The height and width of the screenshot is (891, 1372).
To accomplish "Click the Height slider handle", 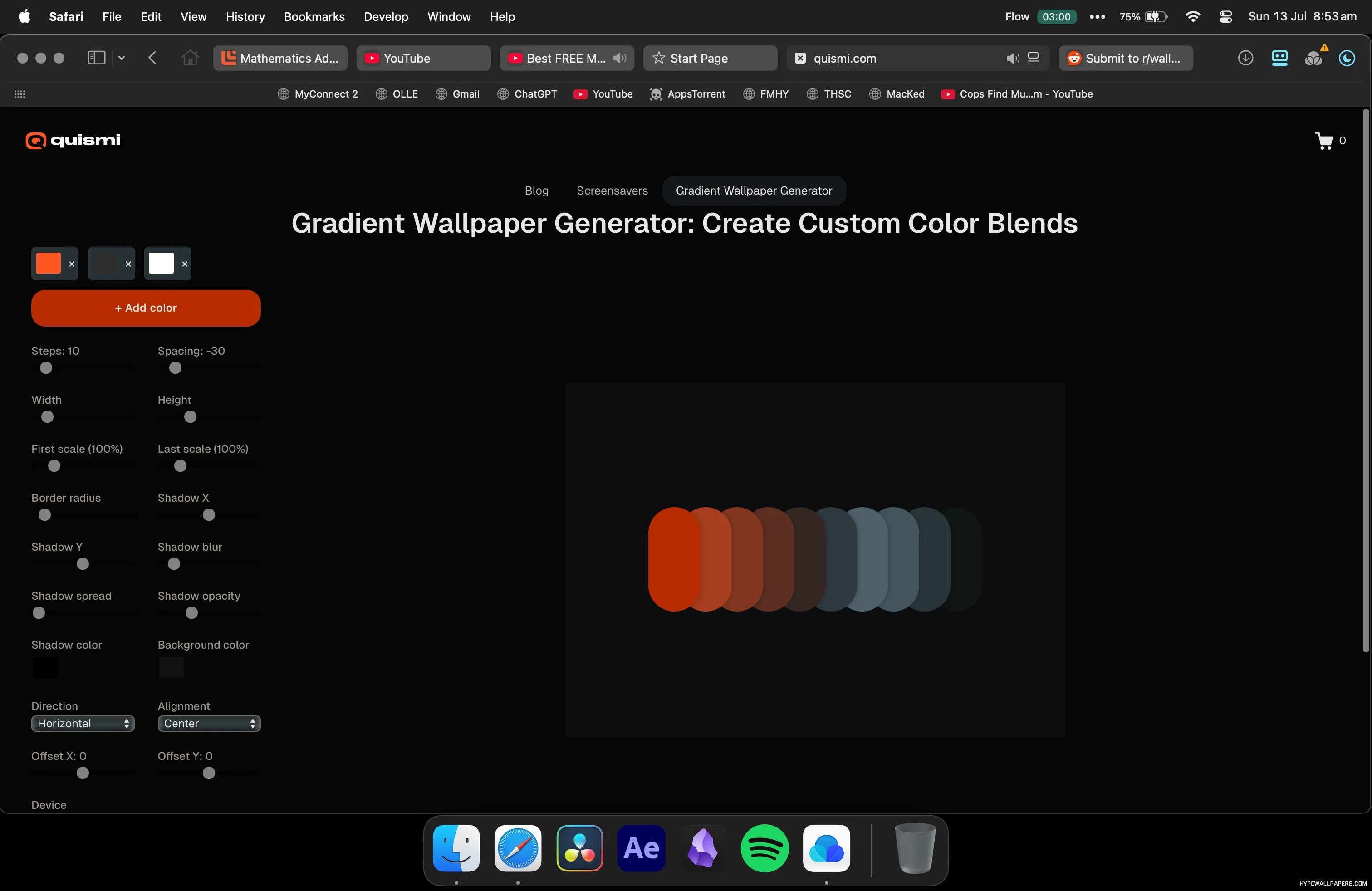I will 190,416.
